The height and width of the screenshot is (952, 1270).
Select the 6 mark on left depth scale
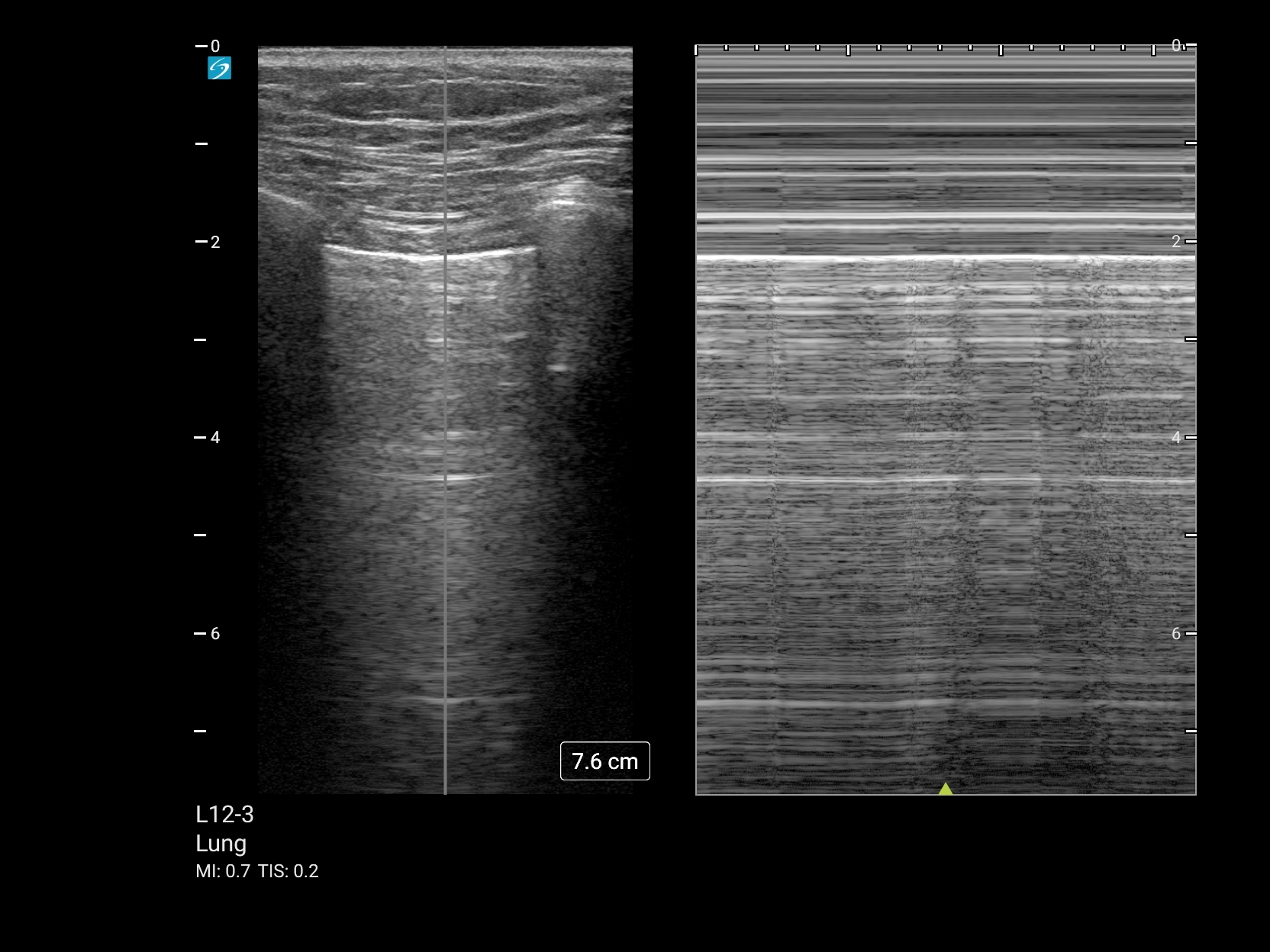coord(214,634)
